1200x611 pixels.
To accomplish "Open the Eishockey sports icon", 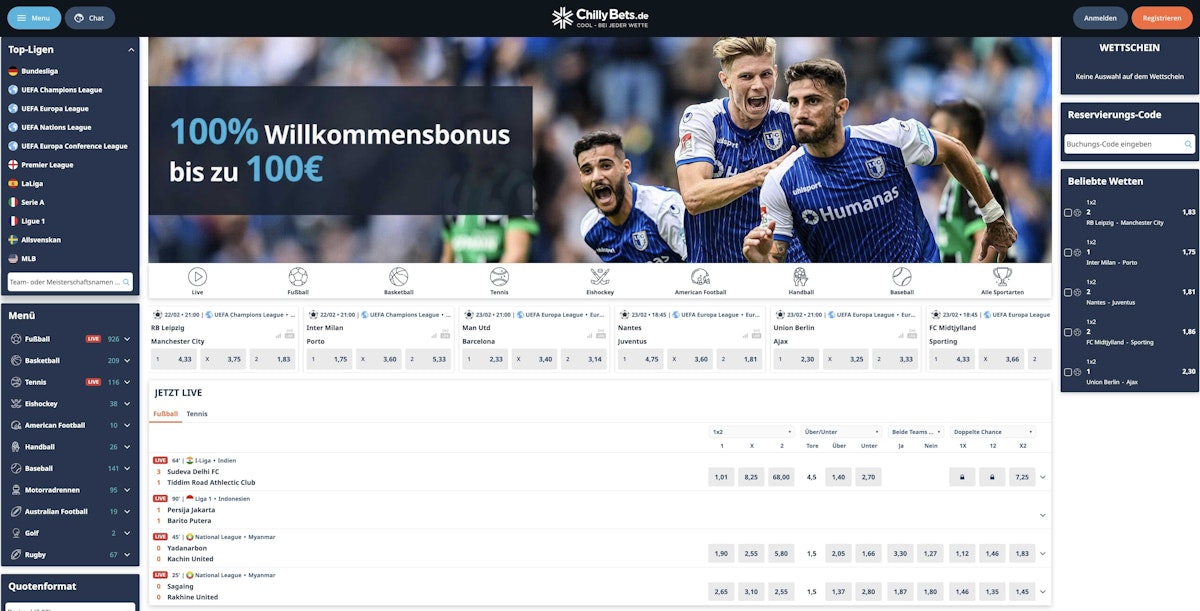I will point(600,277).
